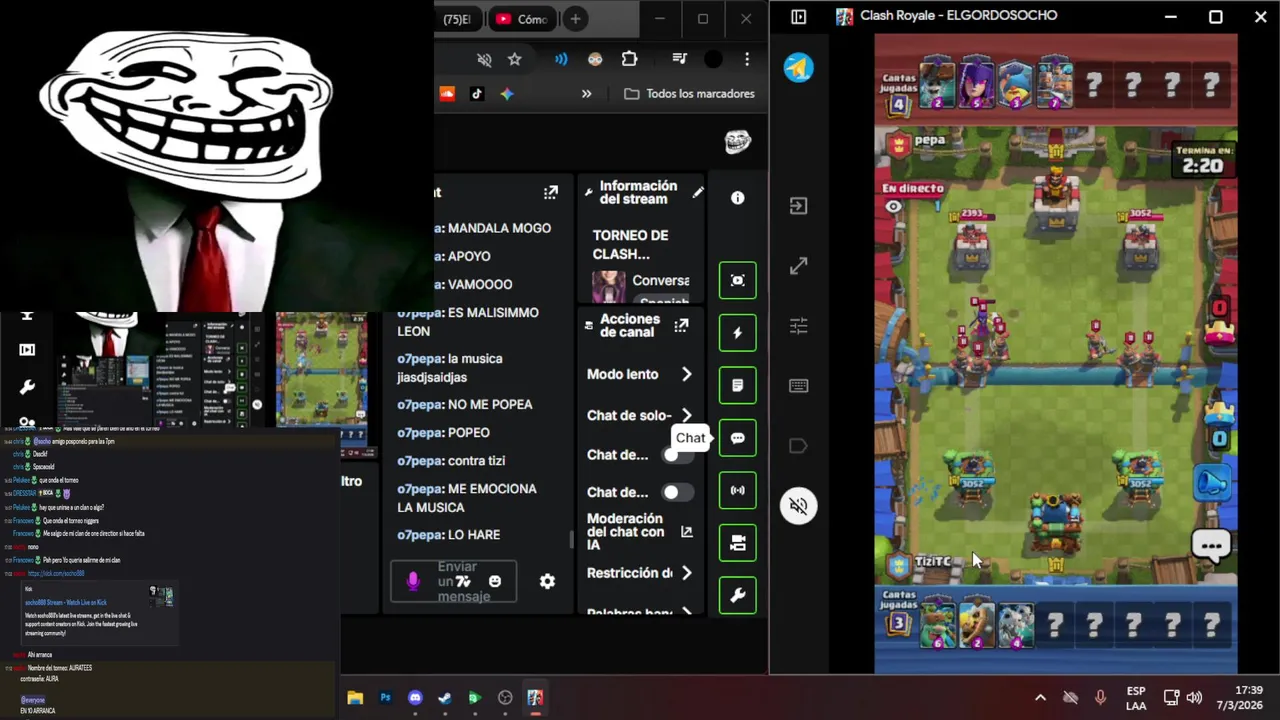This screenshot has width=1280, height=720.
Task: Open File Explorer from the taskbar
Action: (355, 698)
